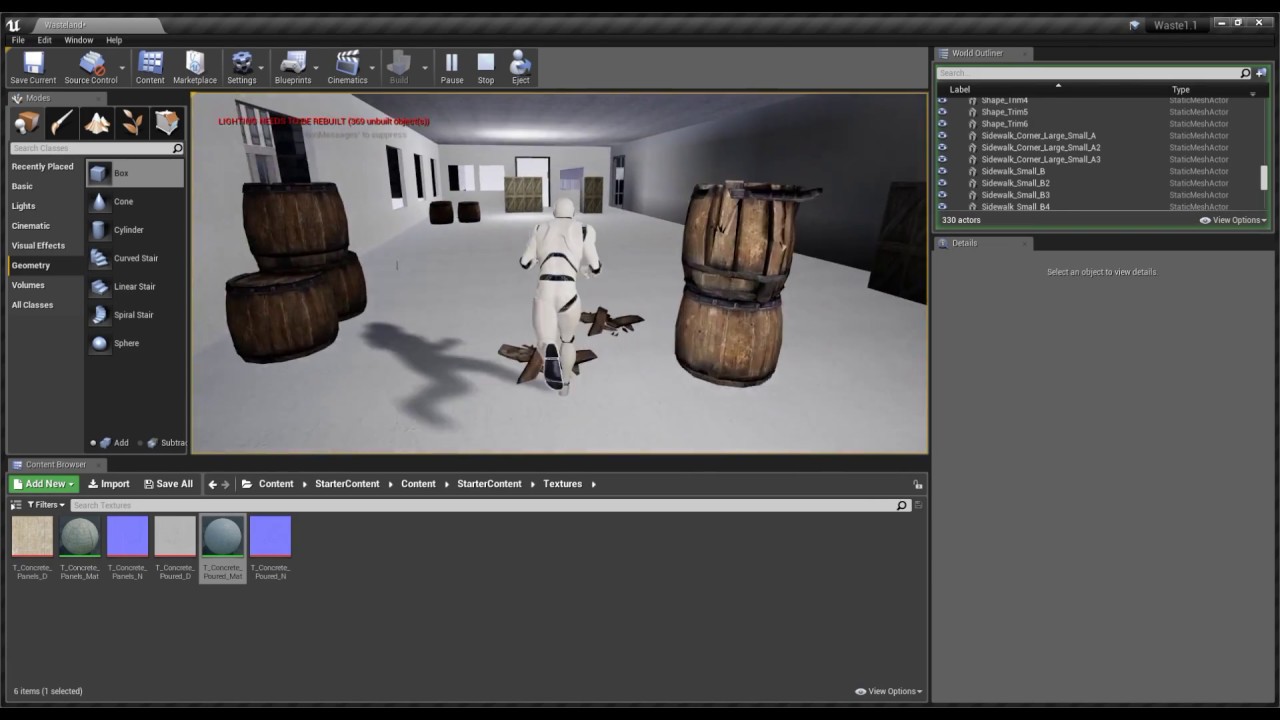Select the Cylinder geometry brush
The image size is (1280, 720).
click(x=135, y=230)
